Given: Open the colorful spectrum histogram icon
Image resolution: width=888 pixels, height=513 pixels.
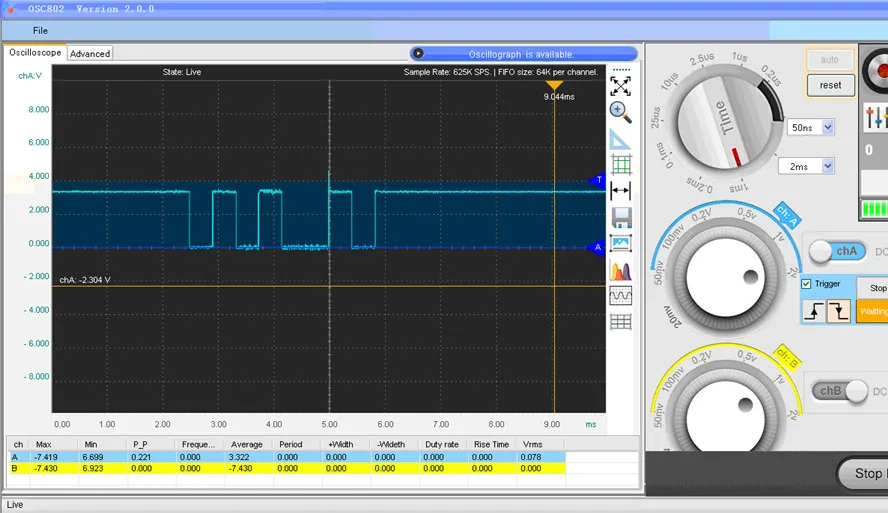Looking at the screenshot, I should [620, 270].
